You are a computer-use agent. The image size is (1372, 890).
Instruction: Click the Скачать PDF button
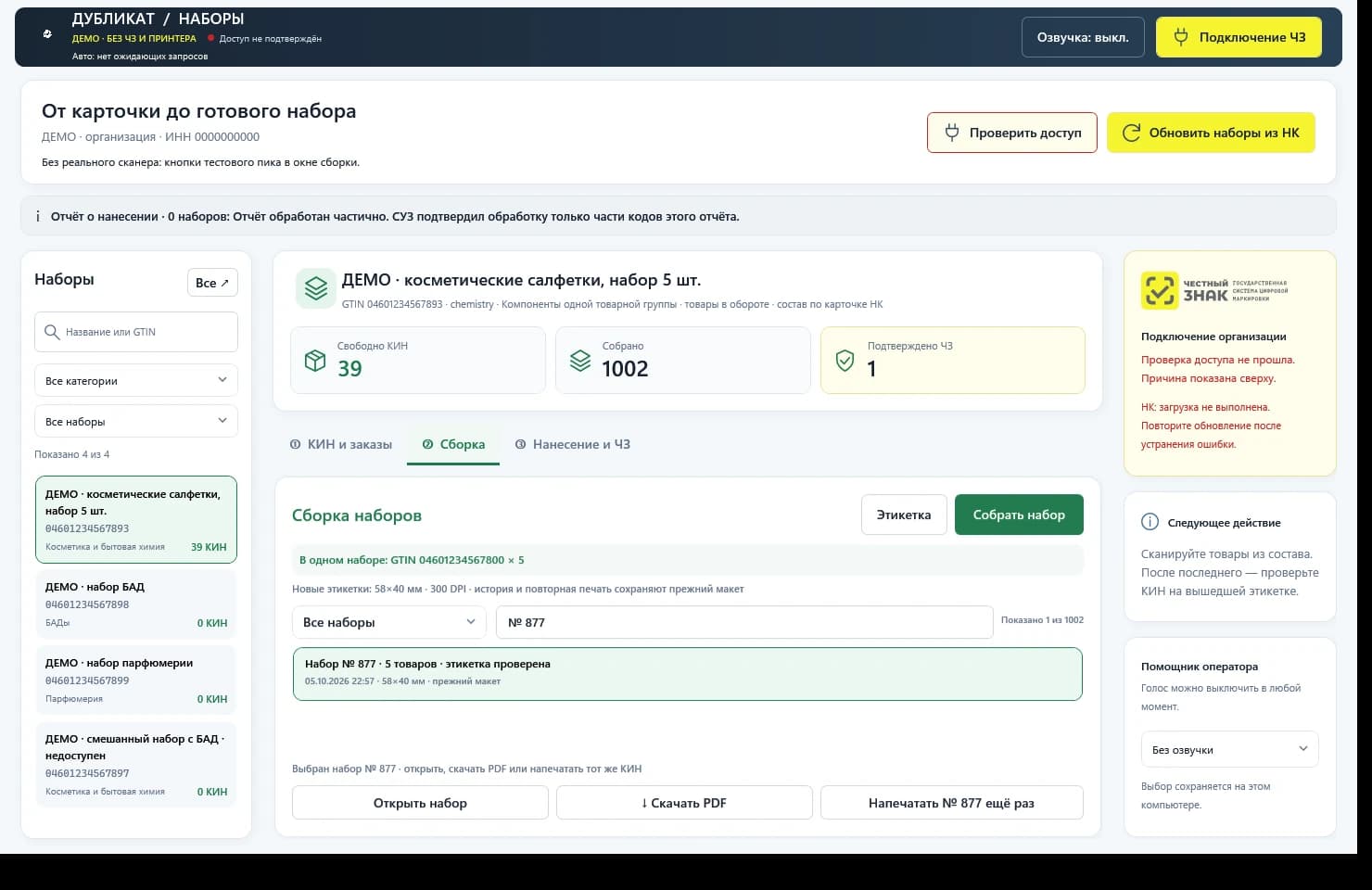[684, 803]
